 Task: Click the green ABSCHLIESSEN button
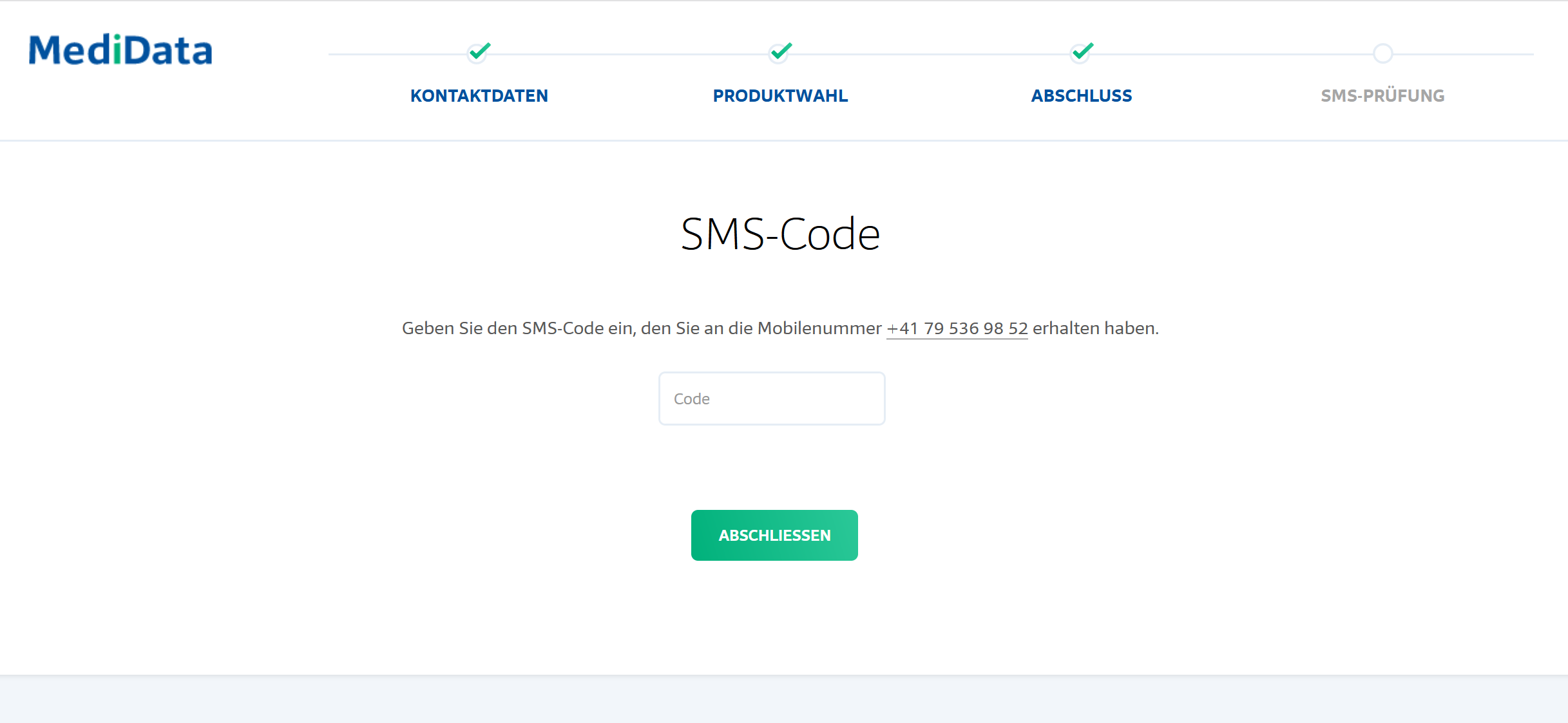[774, 535]
